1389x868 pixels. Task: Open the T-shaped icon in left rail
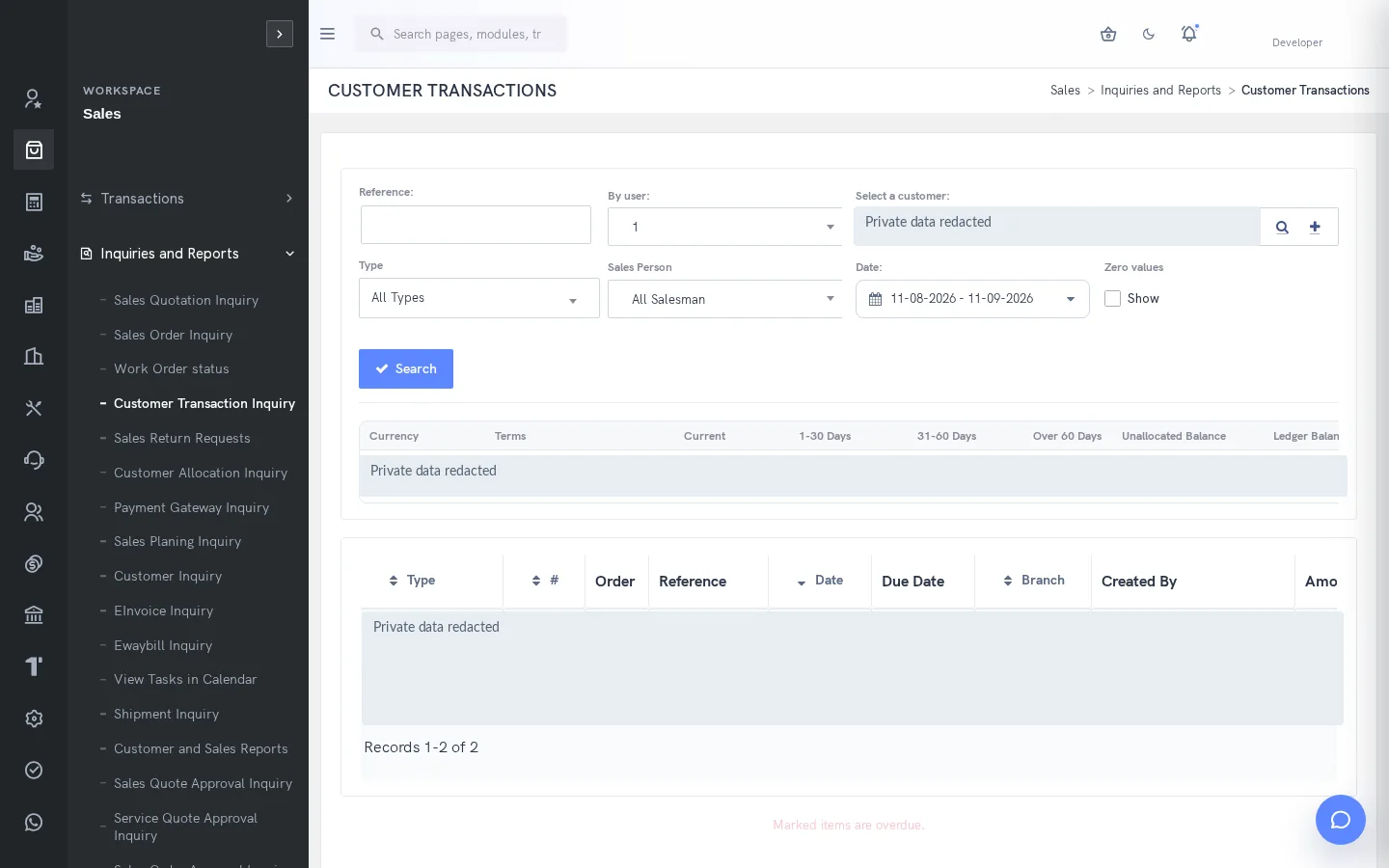point(34,666)
